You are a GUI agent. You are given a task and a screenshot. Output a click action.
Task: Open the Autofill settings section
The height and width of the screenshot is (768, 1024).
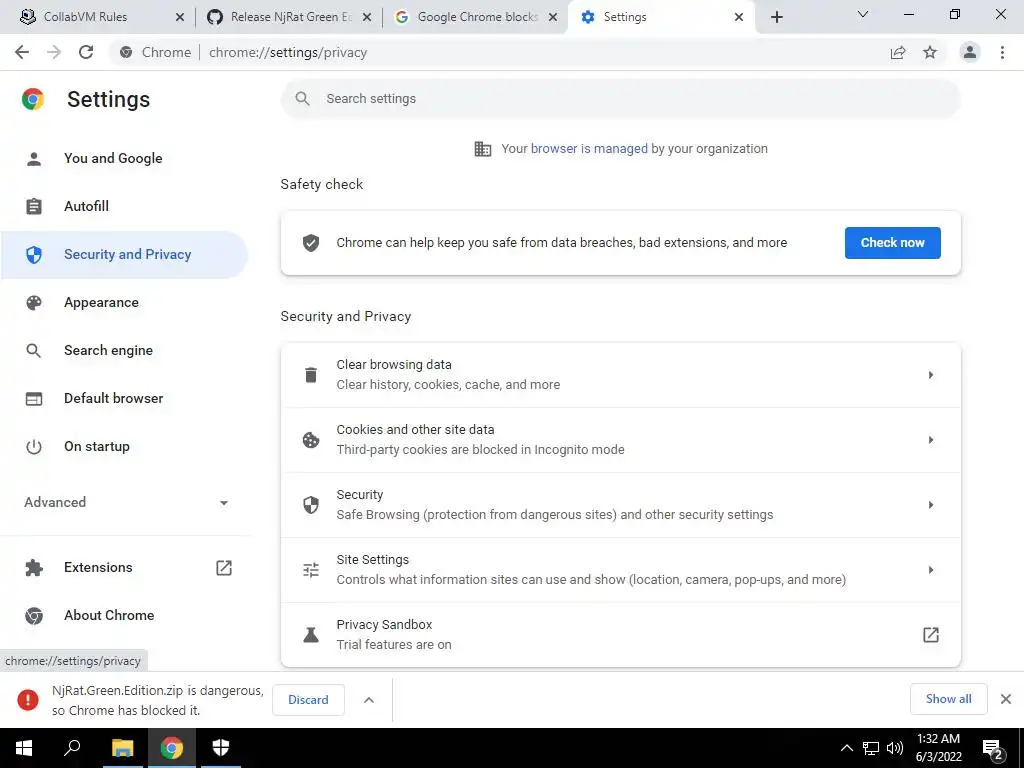click(x=124, y=206)
